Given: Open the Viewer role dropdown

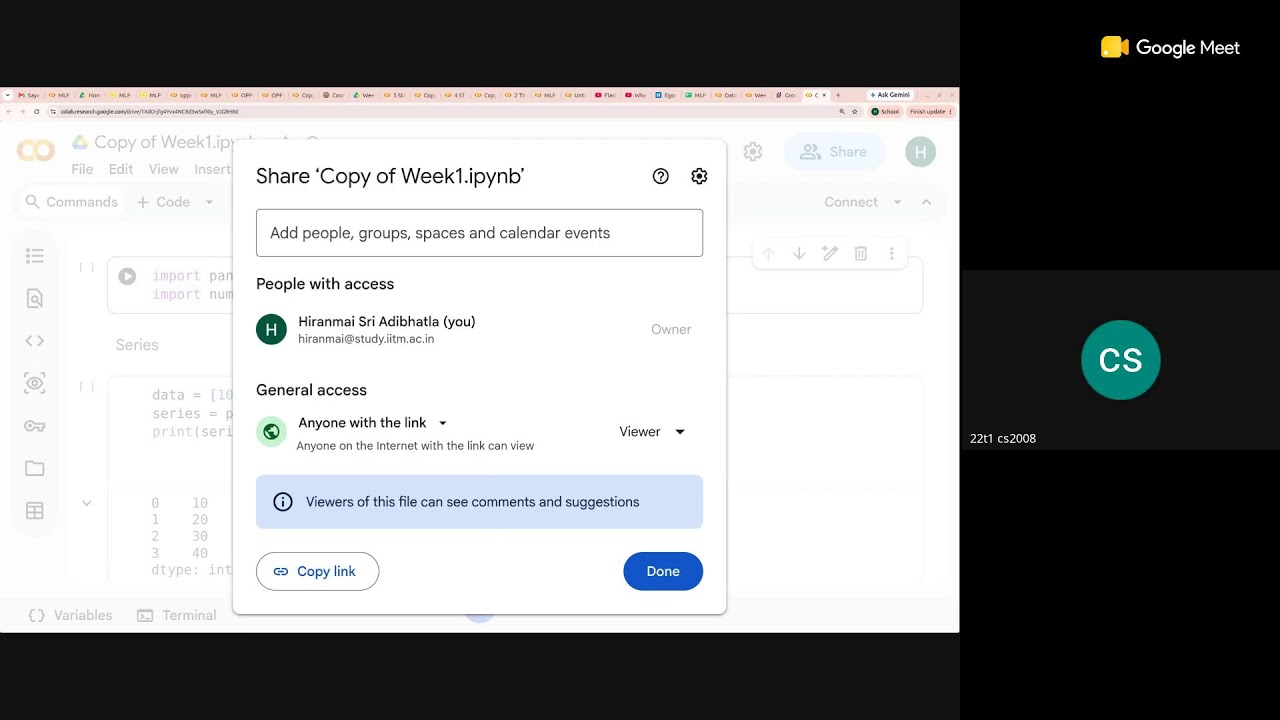Looking at the screenshot, I should click(652, 432).
